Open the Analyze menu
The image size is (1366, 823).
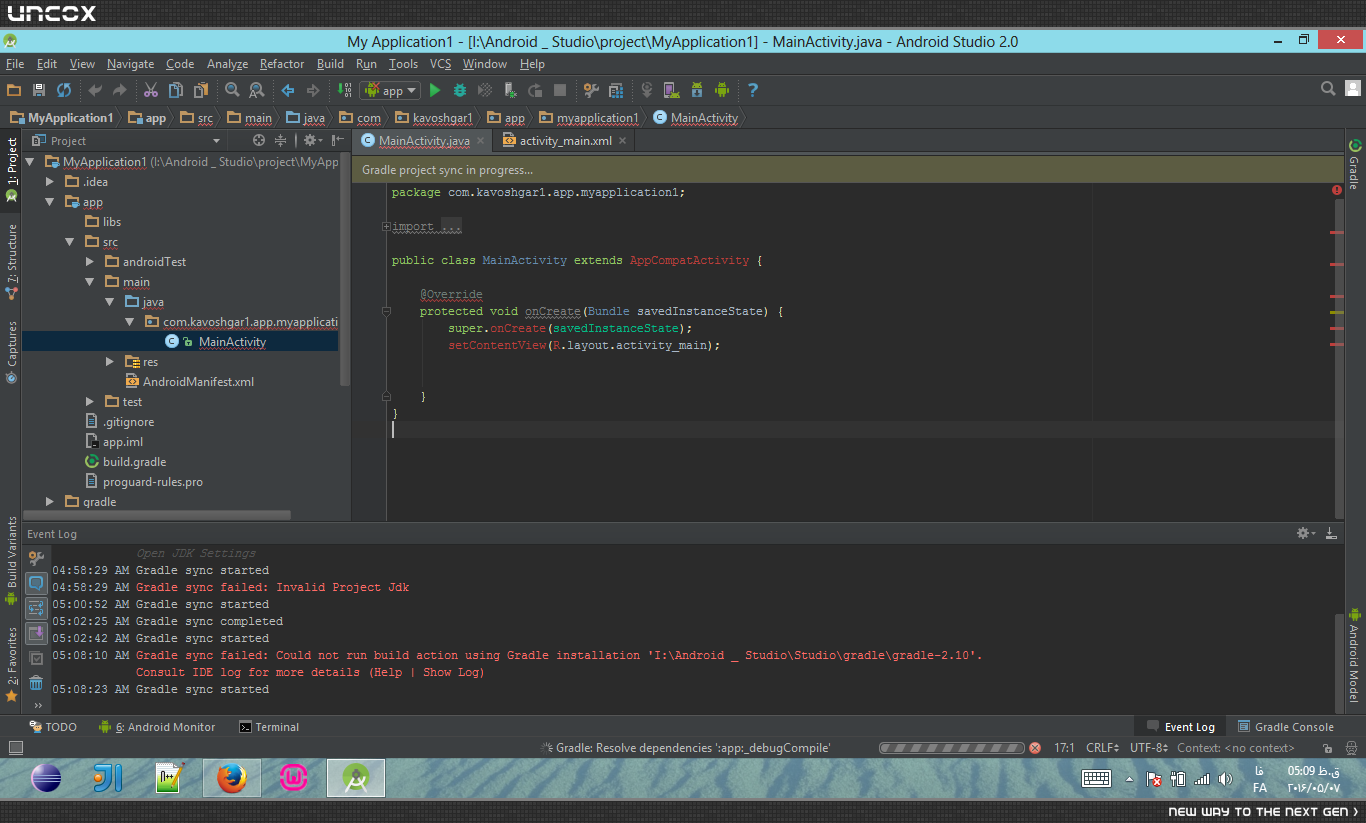click(x=227, y=64)
